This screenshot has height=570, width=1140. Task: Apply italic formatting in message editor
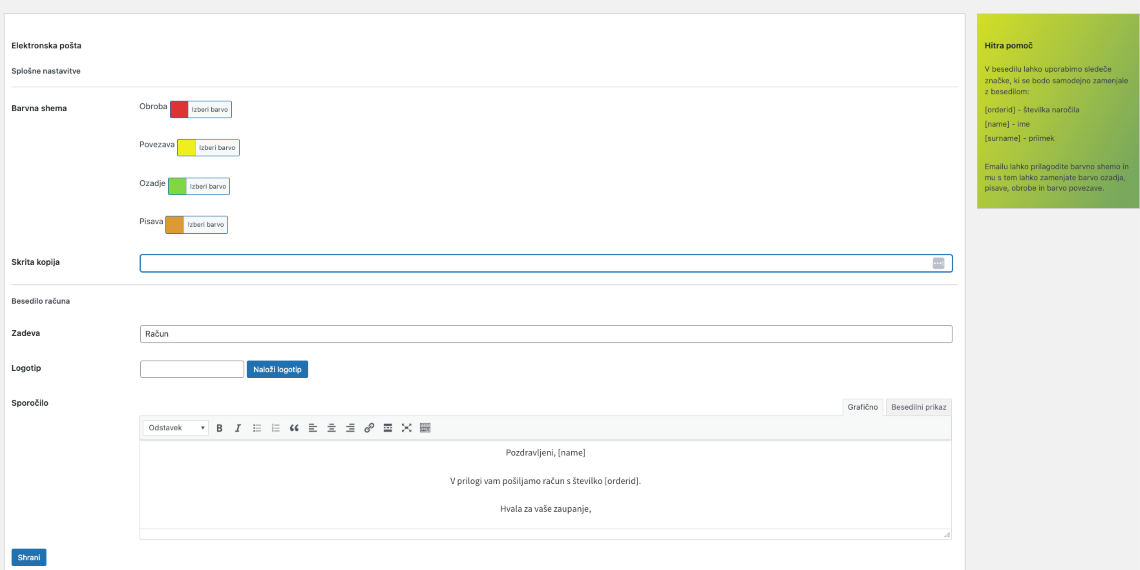[x=238, y=428]
